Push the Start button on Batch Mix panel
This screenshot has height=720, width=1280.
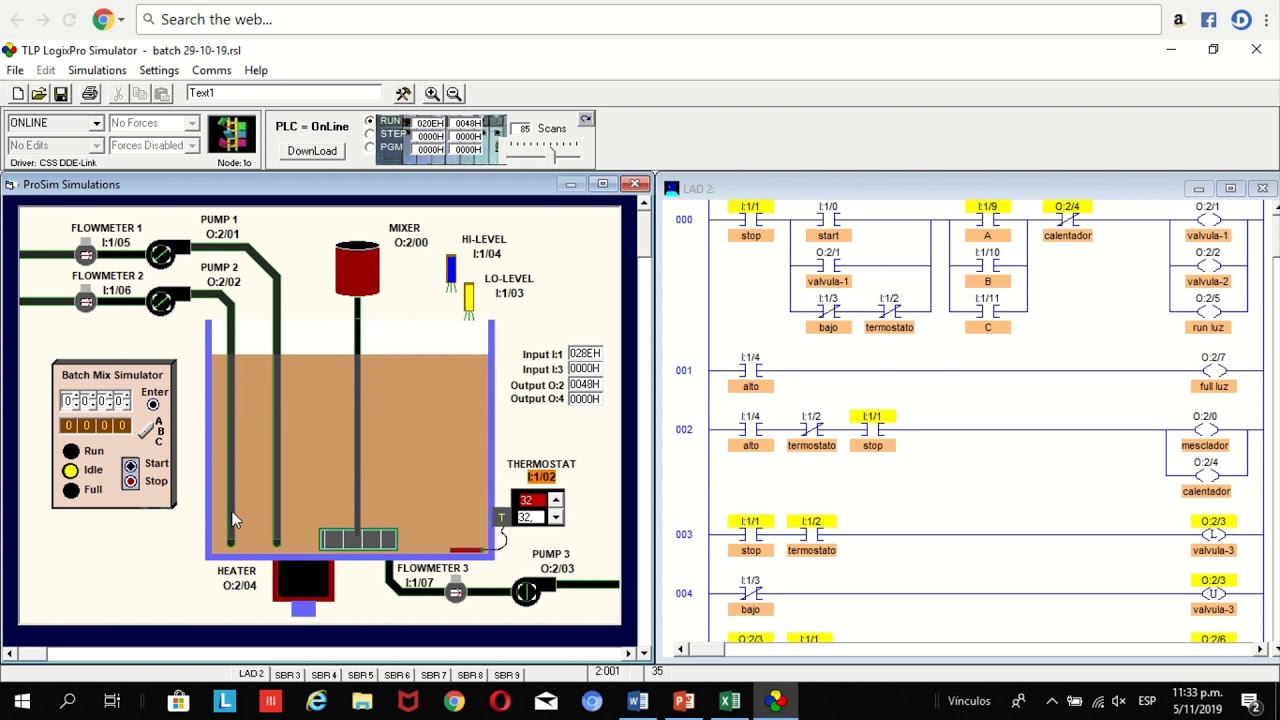[x=131, y=466]
